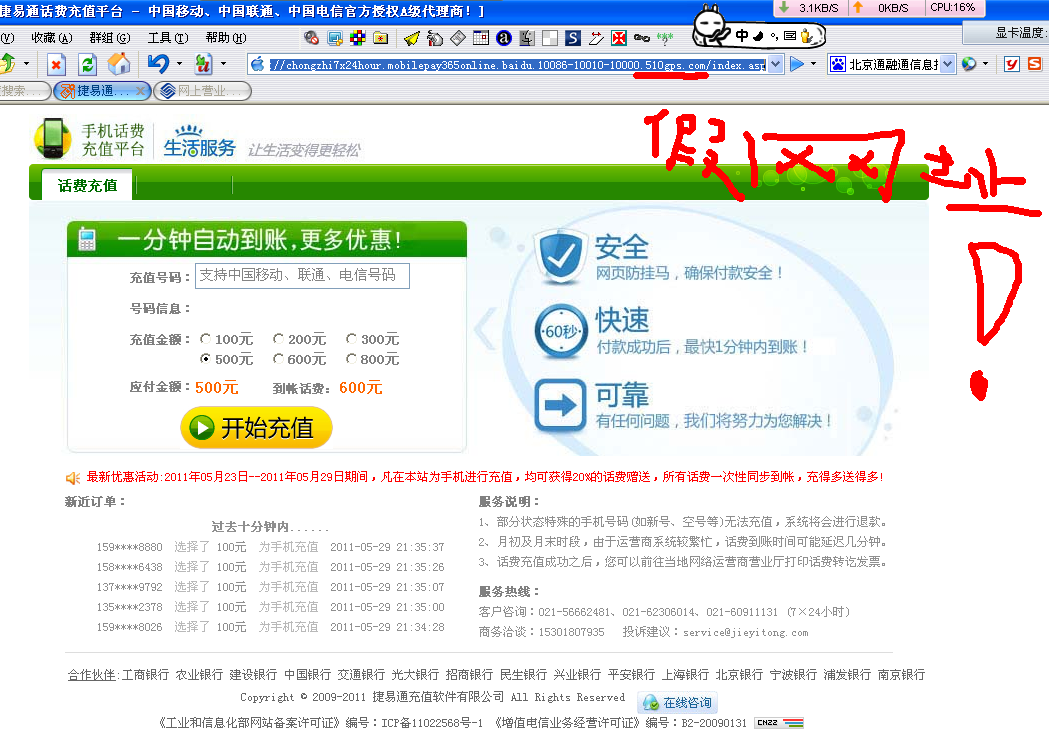Select the 600元 recharge amount
1049x745 pixels.
click(x=278, y=358)
